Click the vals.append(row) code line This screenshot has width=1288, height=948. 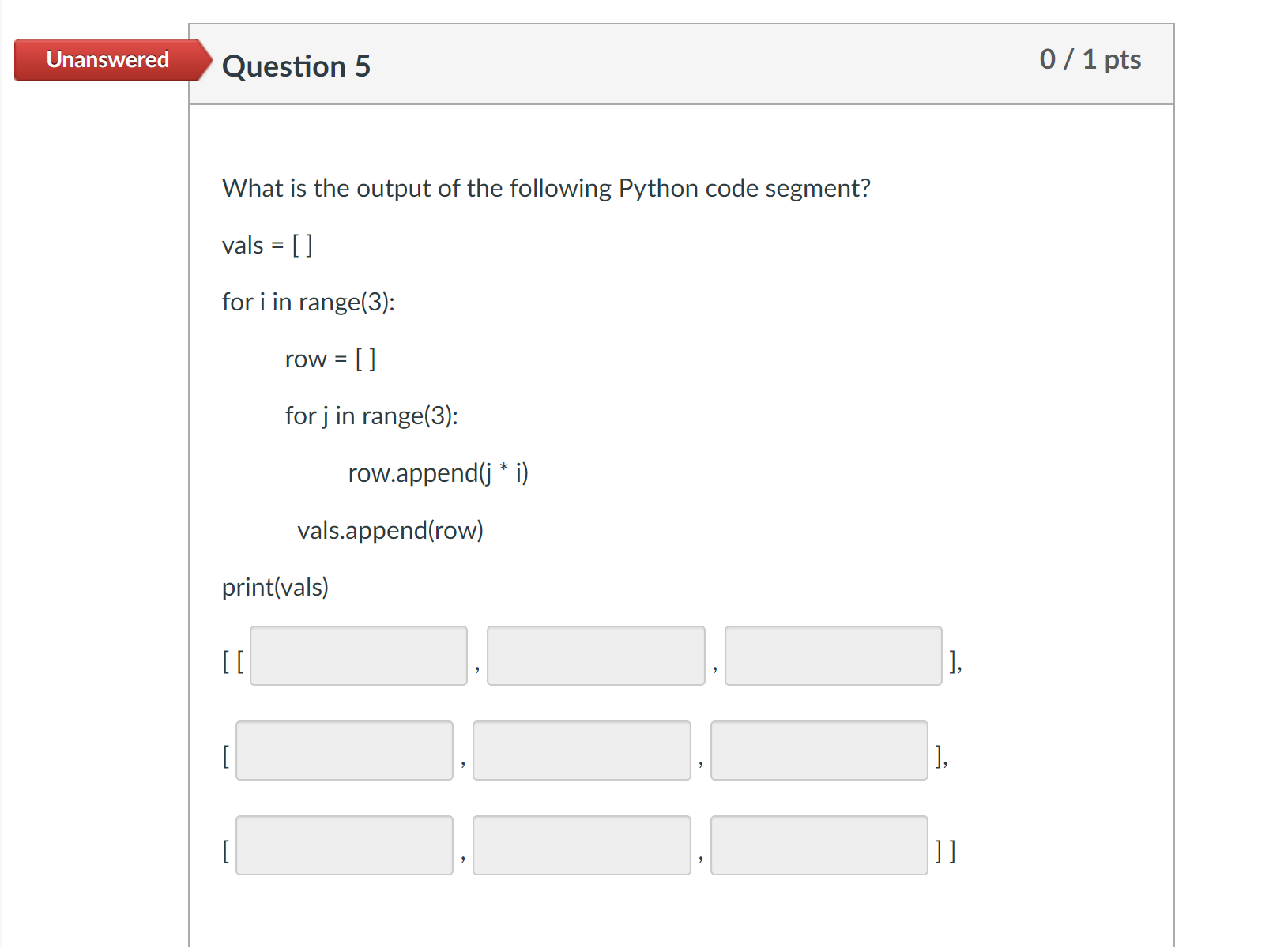click(390, 530)
